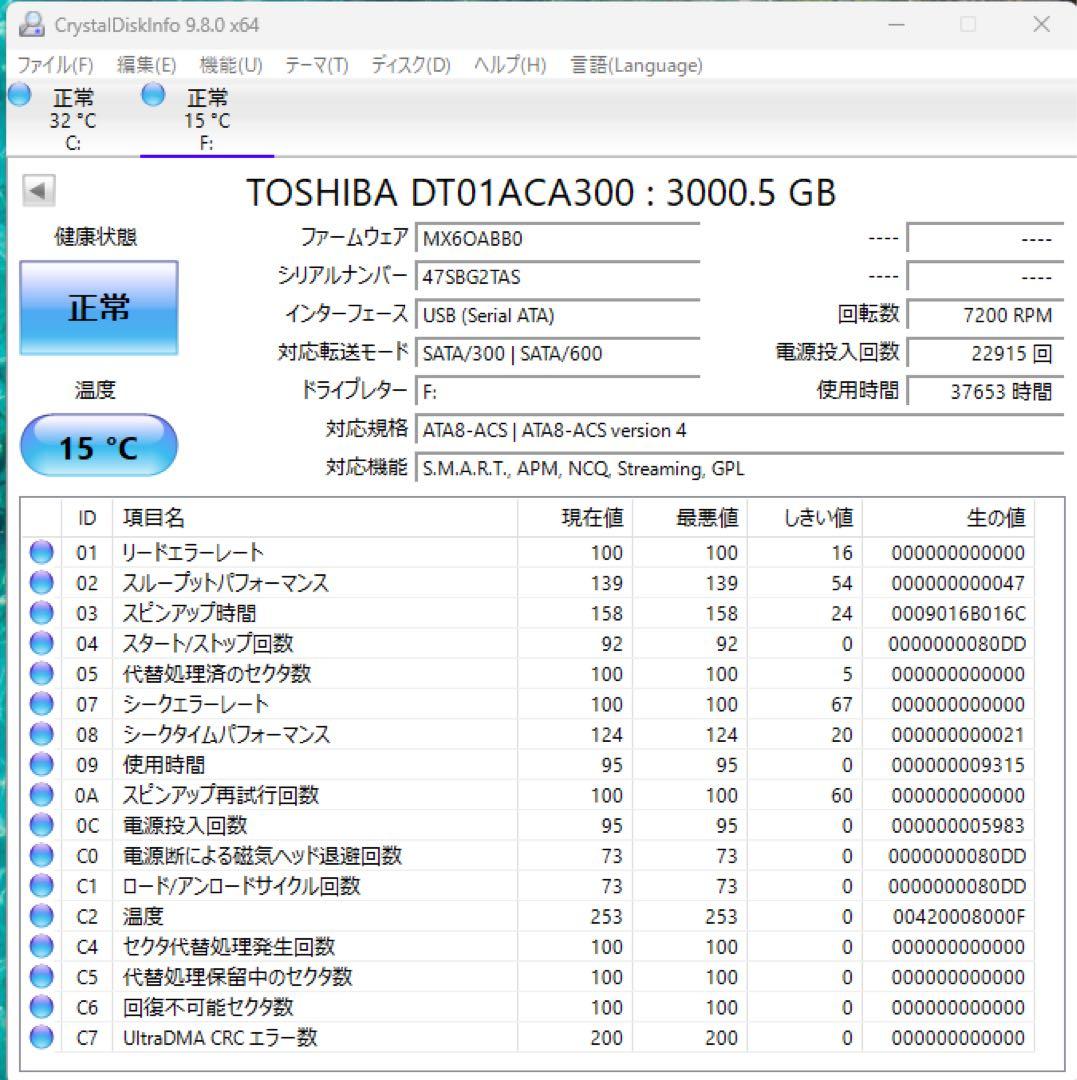The width and height of the screenshot is (1077, 1080).
Task: Click the status icon for ID C5 row
Action: pyautogui.click(x=42, y=977)
